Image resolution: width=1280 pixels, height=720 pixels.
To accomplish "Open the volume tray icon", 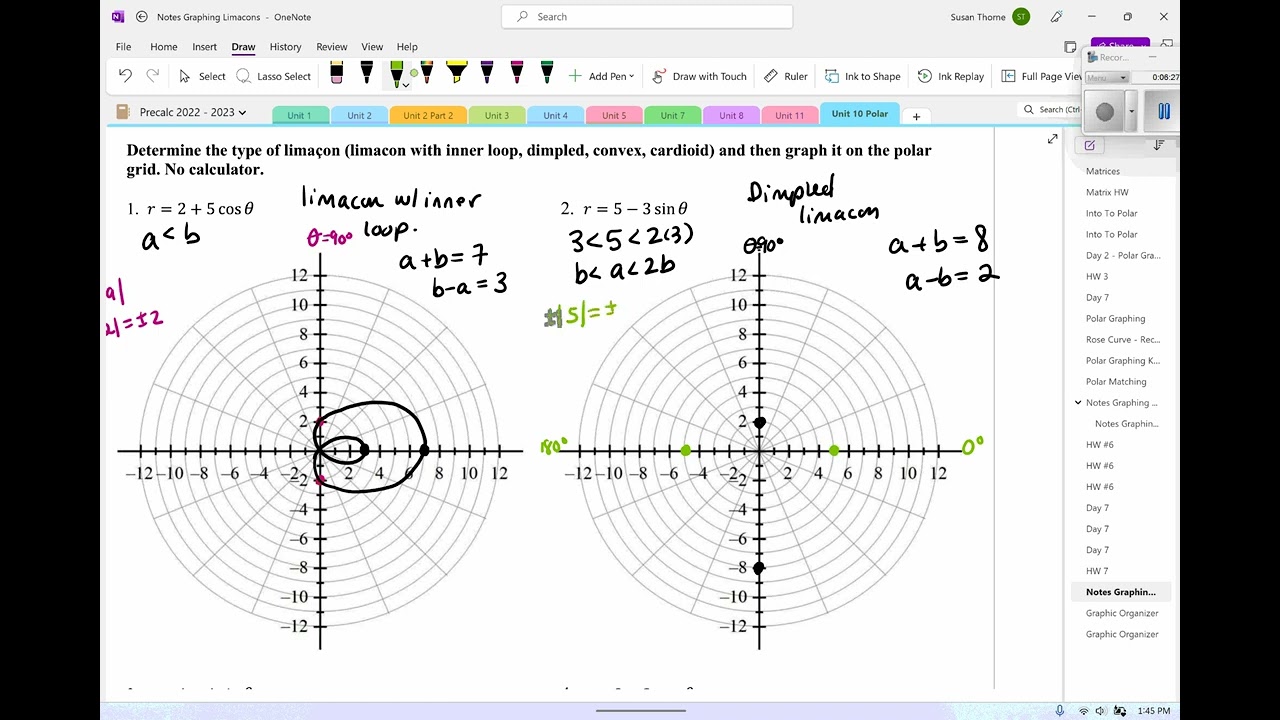I will (x=1103, y=711).
